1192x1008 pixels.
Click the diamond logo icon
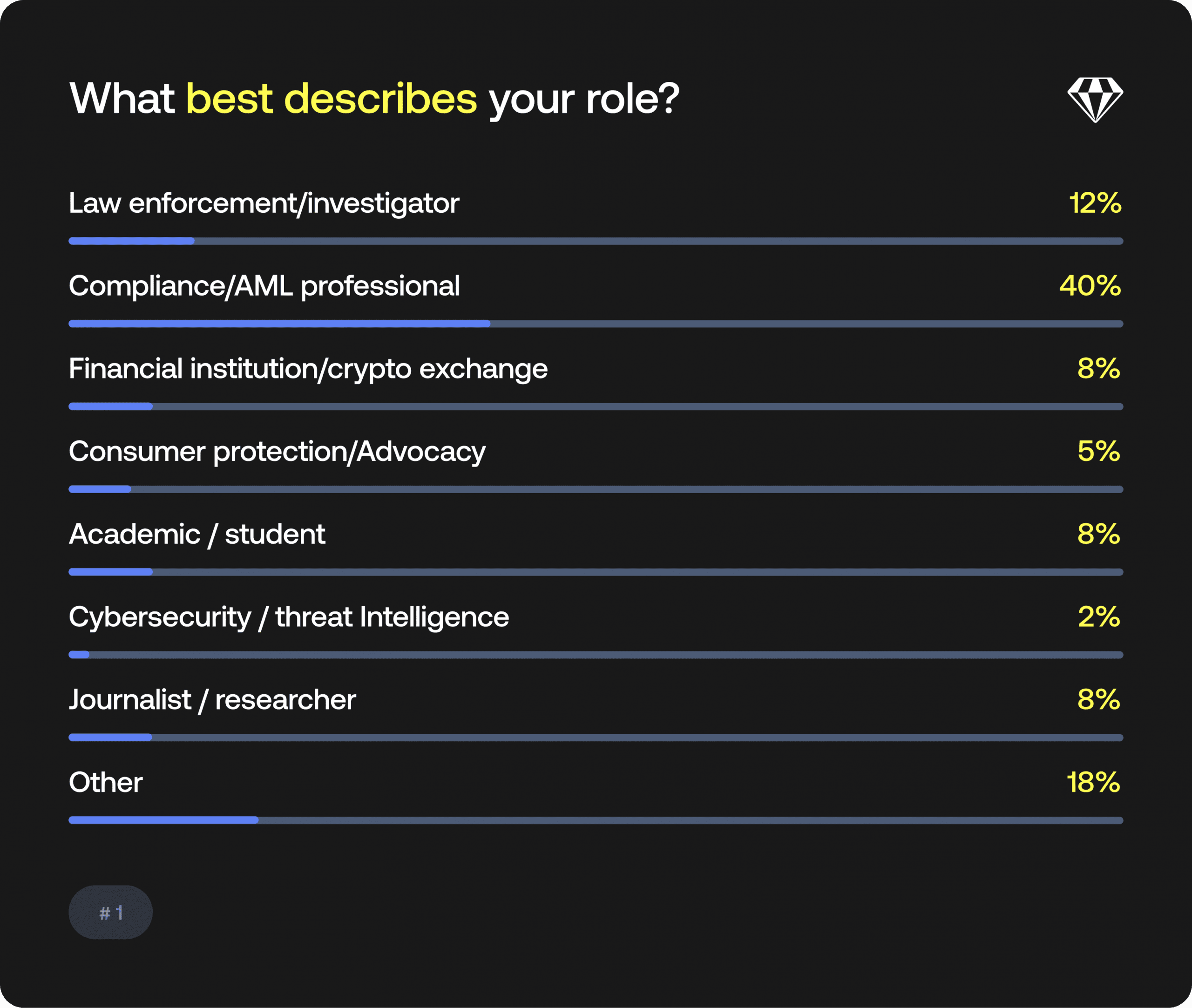1094,100
